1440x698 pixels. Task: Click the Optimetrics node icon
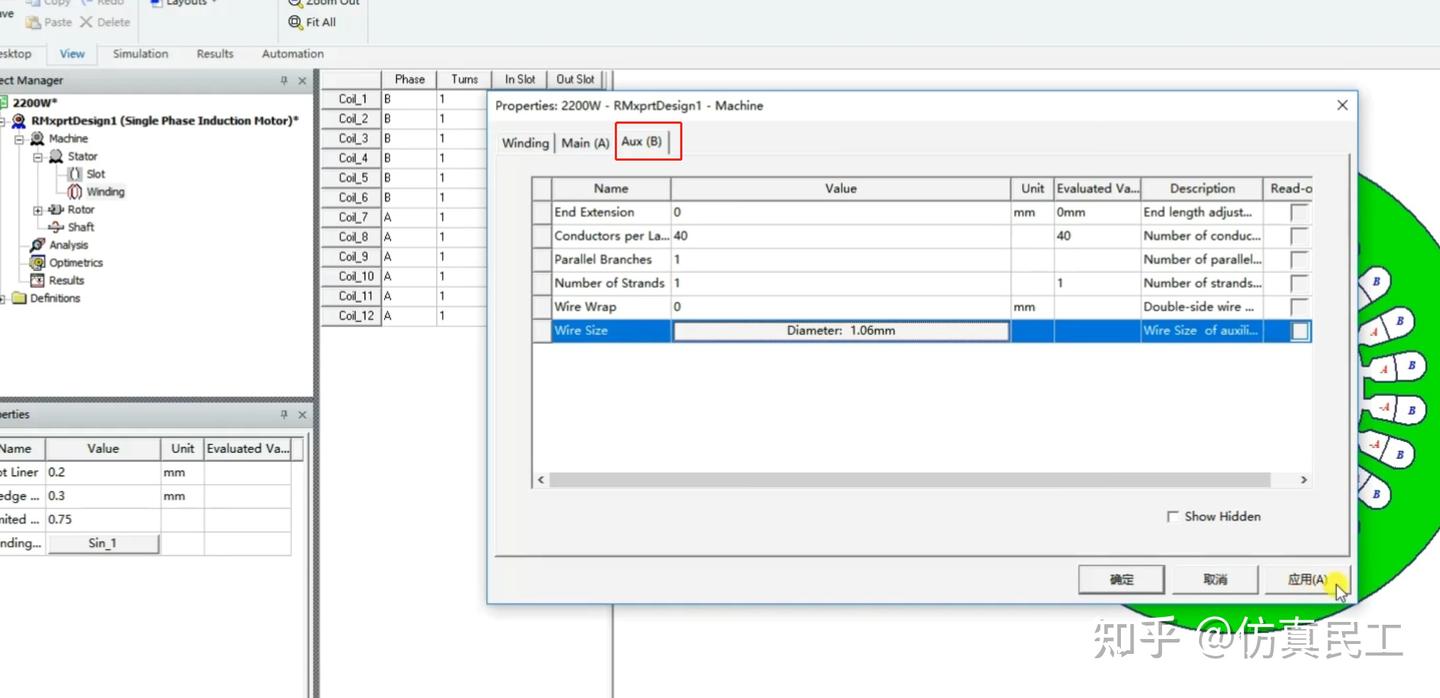(x=37, y=263)
